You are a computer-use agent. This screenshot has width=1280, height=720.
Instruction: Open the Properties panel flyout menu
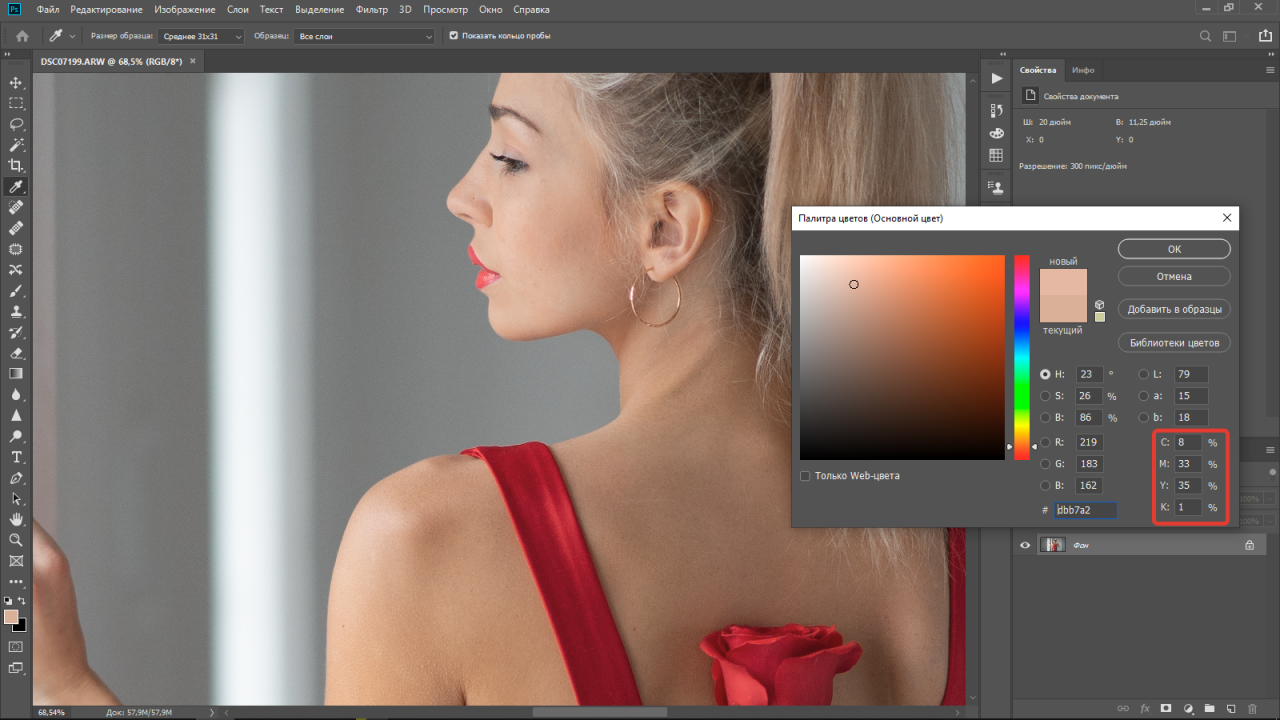1270,70
